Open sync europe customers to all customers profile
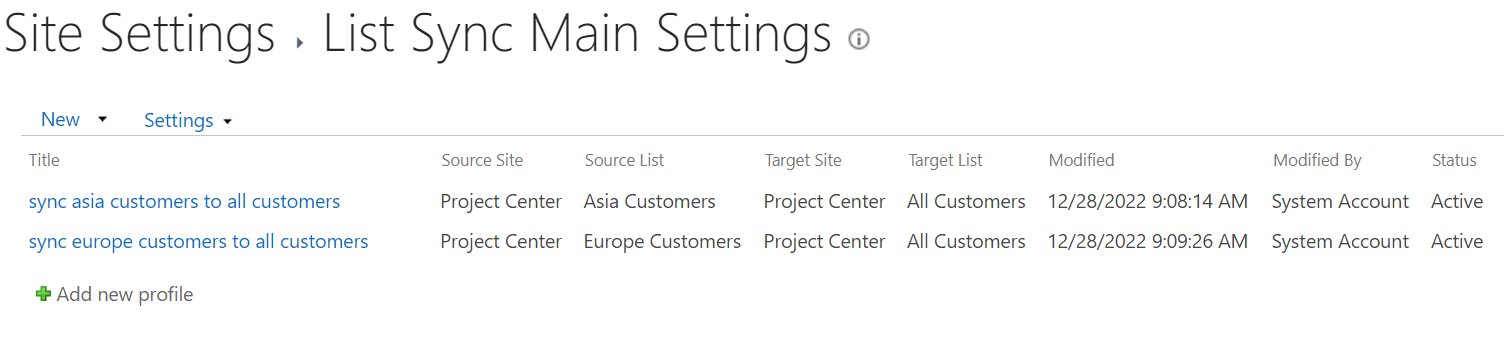1504x363 pixels. 198,241
